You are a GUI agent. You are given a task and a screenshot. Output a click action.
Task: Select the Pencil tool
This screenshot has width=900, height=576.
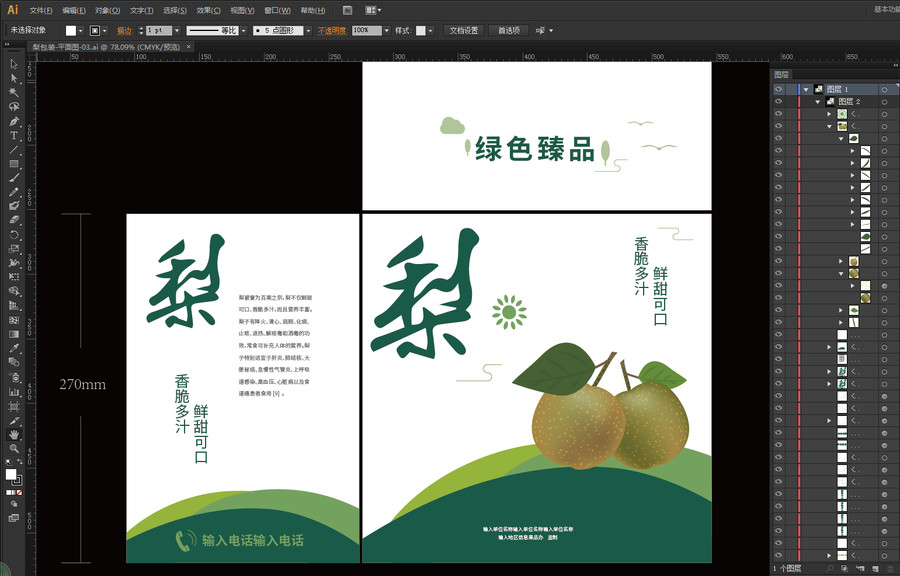pos(14,192)
